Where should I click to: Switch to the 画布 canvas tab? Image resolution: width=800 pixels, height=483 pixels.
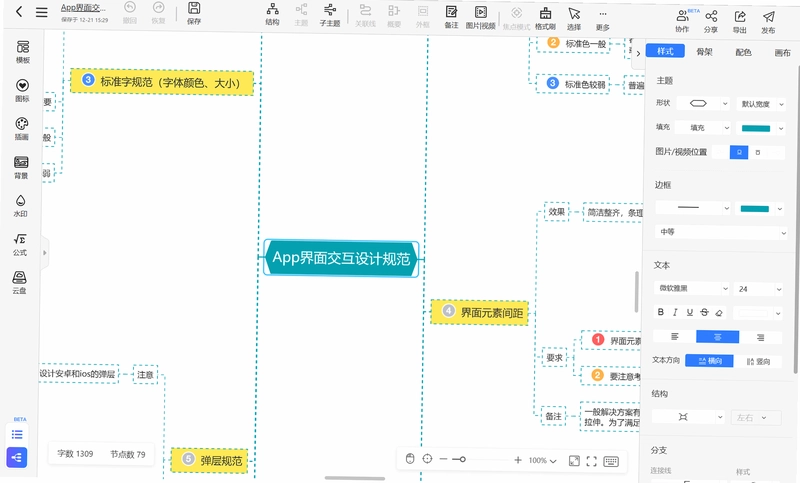coord(782,53)
